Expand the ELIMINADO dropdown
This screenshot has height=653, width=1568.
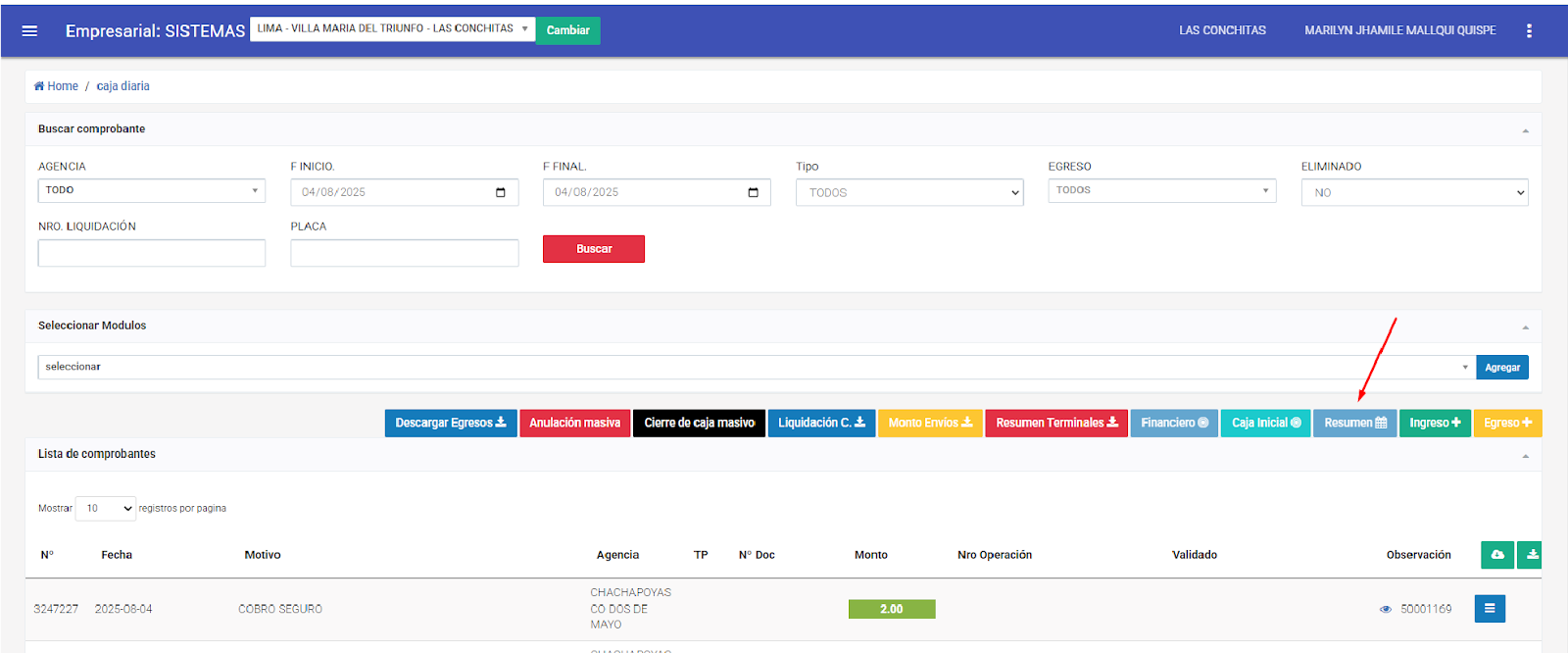click(1413, 192)
